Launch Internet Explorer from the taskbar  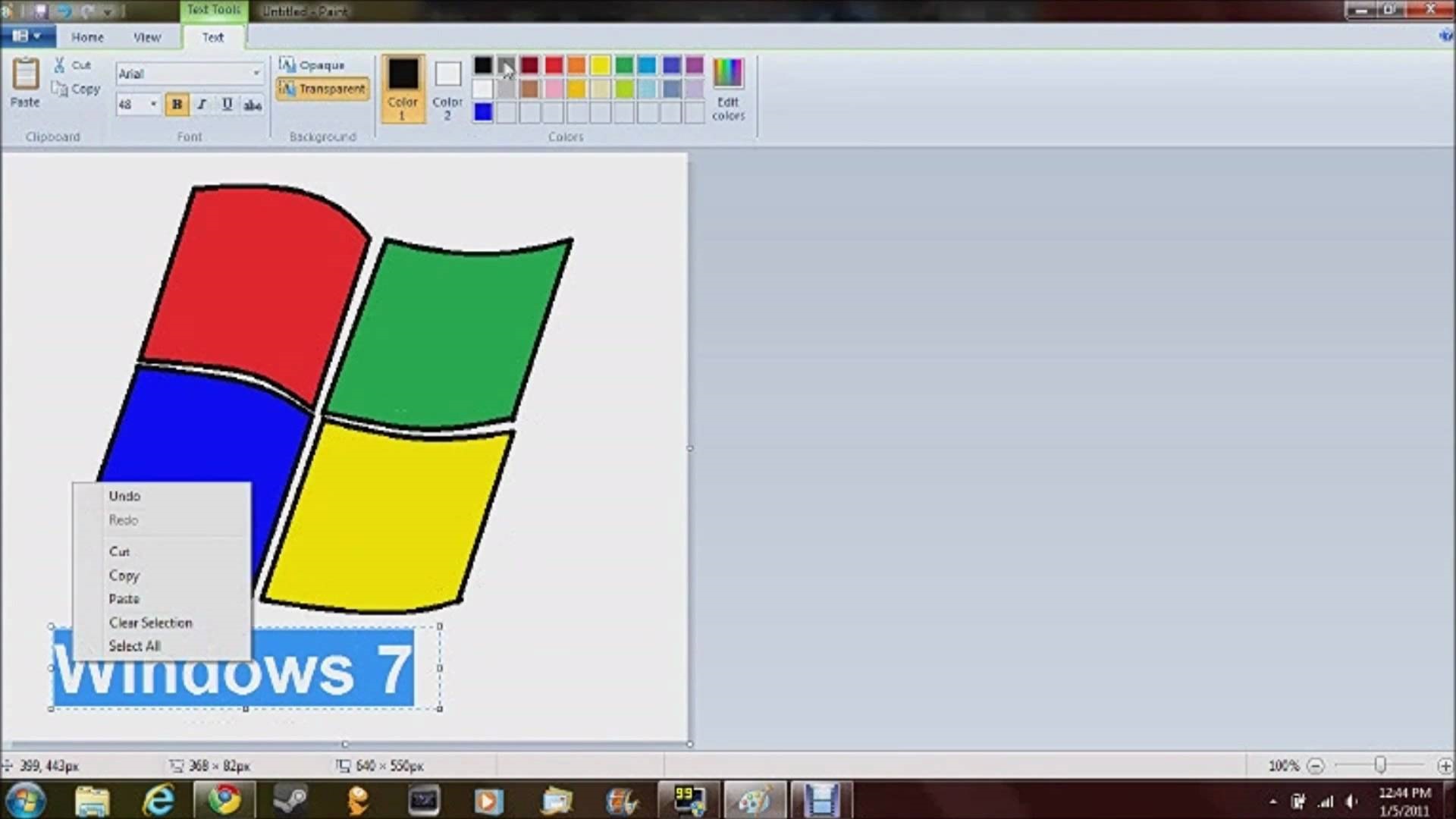[x=158, y=801]
